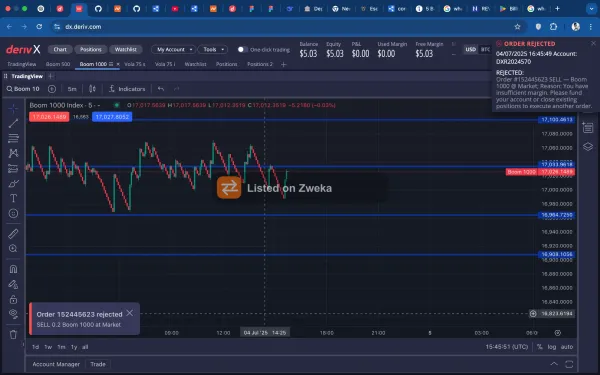This screenshot has height=375, width=600.
Task: Open the Watchlist view button
Action: pos(126,49)
